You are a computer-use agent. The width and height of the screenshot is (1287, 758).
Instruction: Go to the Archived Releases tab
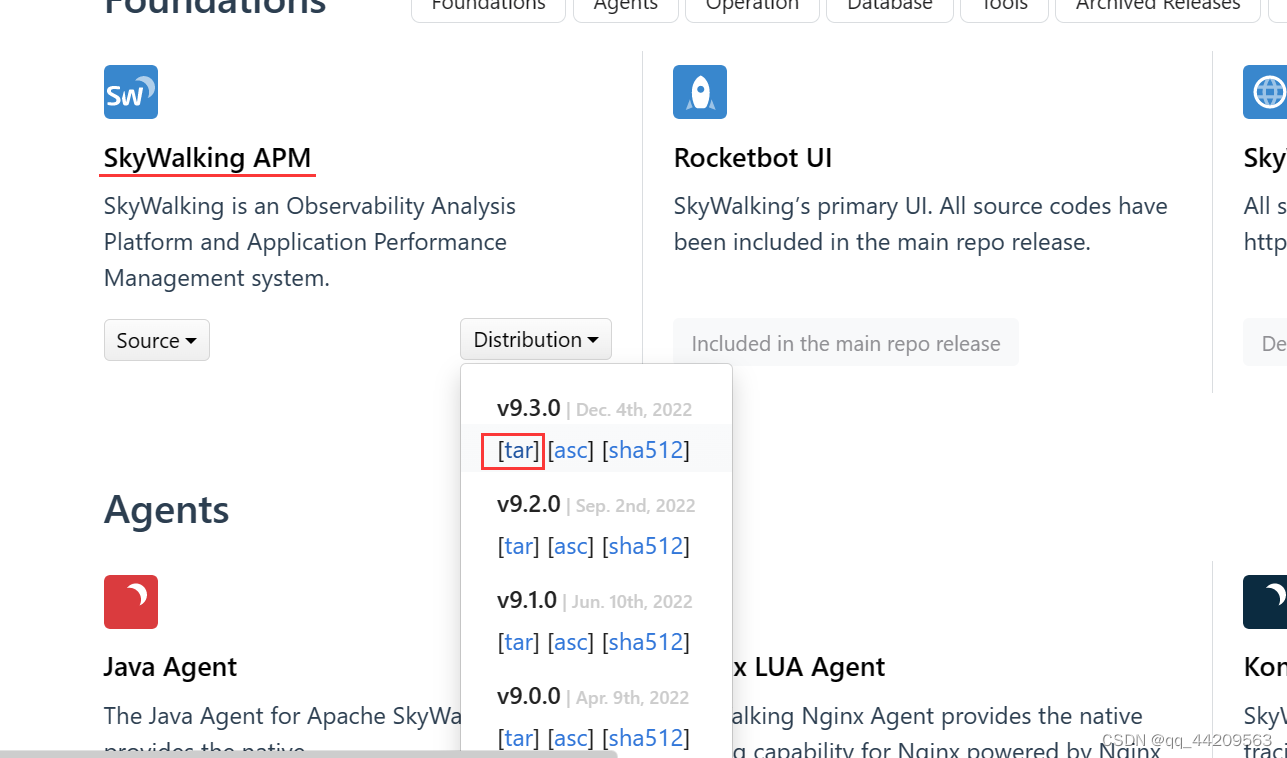click(1158, 5)
